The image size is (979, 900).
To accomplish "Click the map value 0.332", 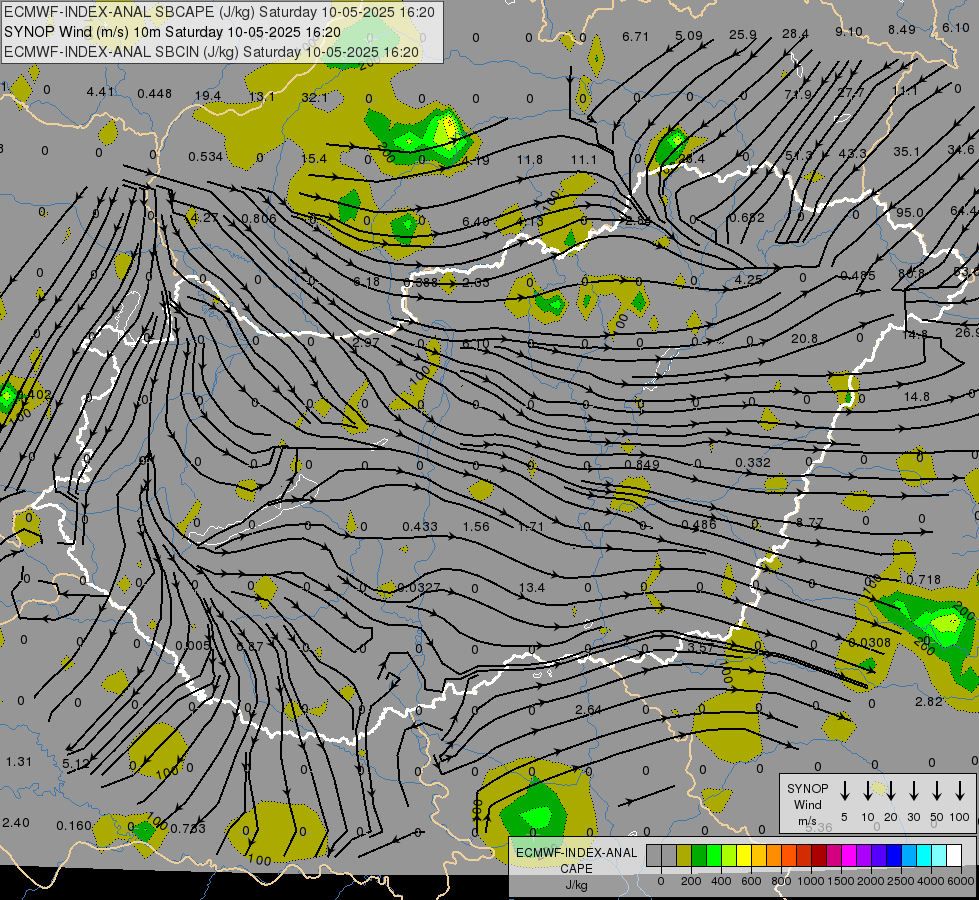I will click(x=752, y=462).
